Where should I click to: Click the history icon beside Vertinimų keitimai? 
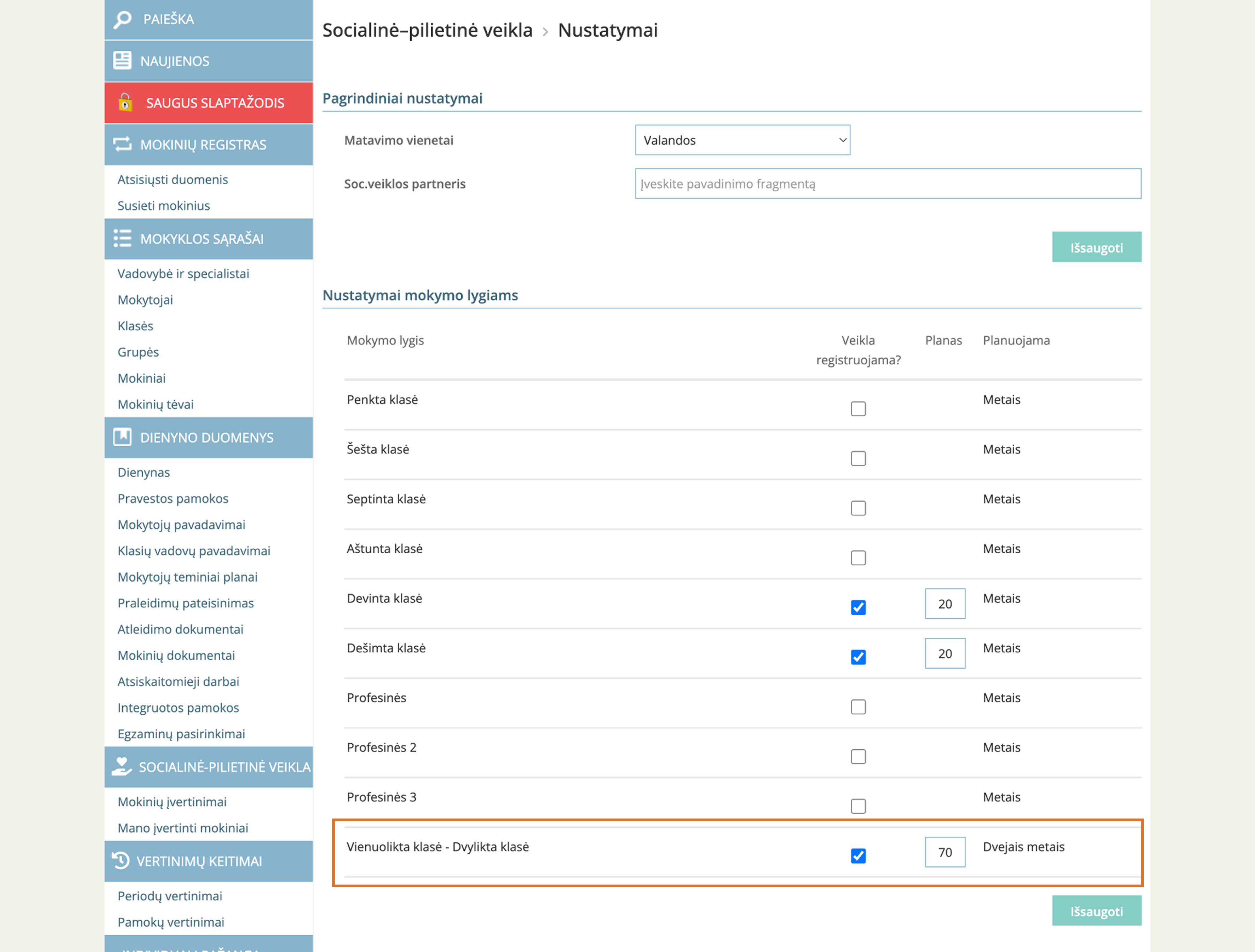click(x=121, y=860)
